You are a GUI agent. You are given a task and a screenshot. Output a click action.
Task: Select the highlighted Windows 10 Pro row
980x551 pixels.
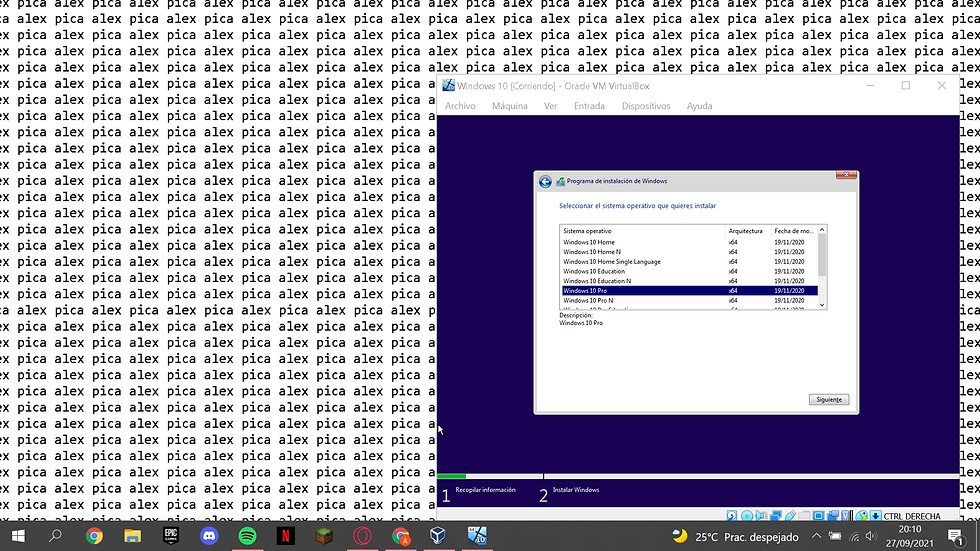690,290
